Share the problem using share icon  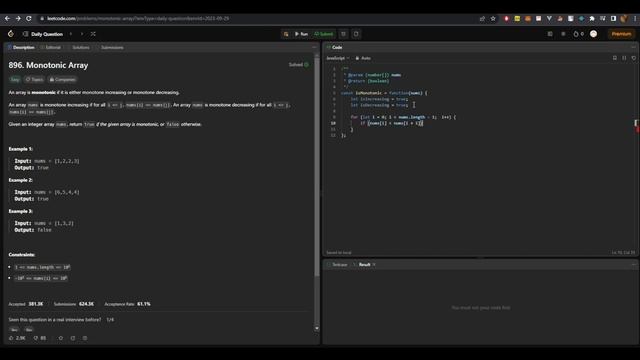73,338
